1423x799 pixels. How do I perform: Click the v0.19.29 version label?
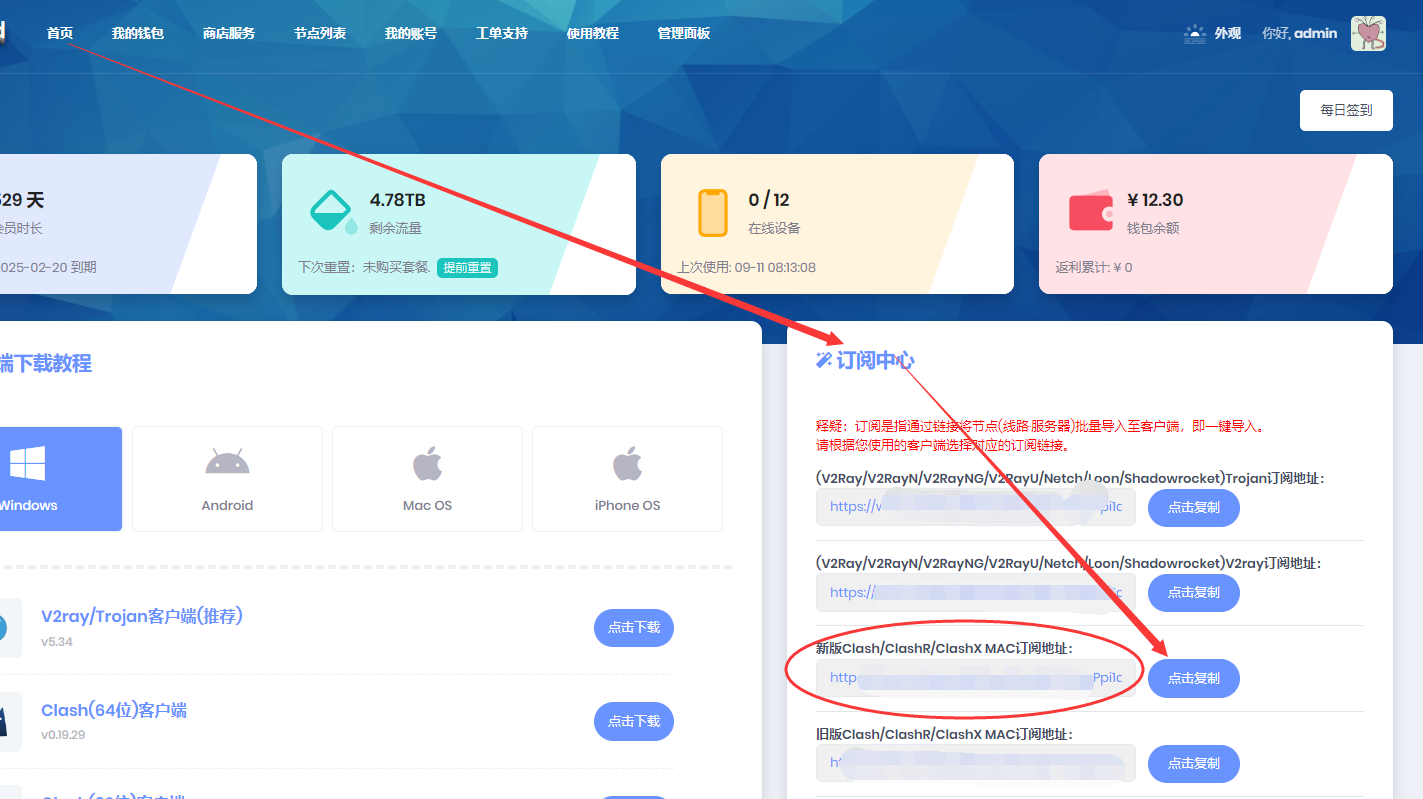63,734
